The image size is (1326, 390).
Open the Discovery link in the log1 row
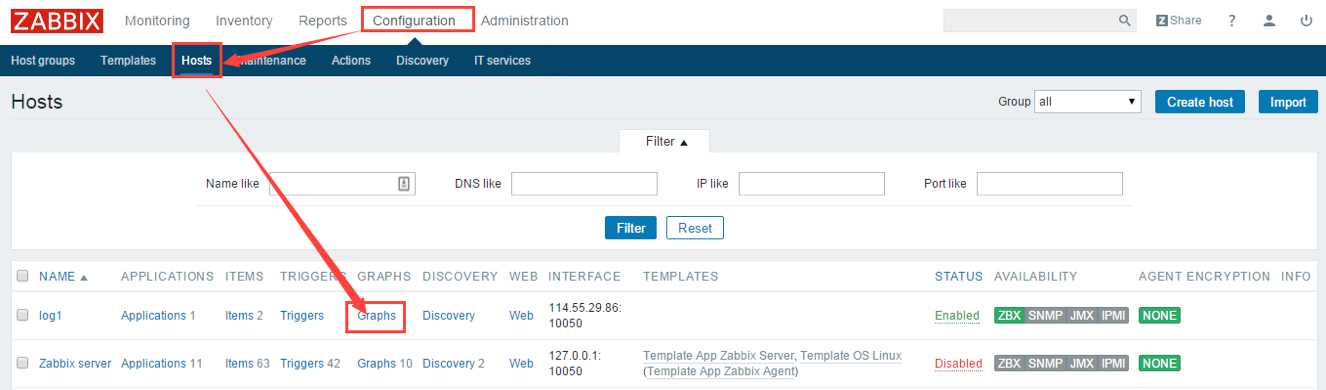coord(449,315)
